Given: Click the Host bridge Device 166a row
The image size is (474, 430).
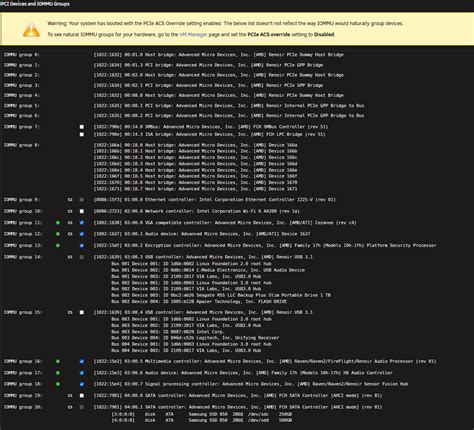Looking at the screenshot, I should click(195, 145).
